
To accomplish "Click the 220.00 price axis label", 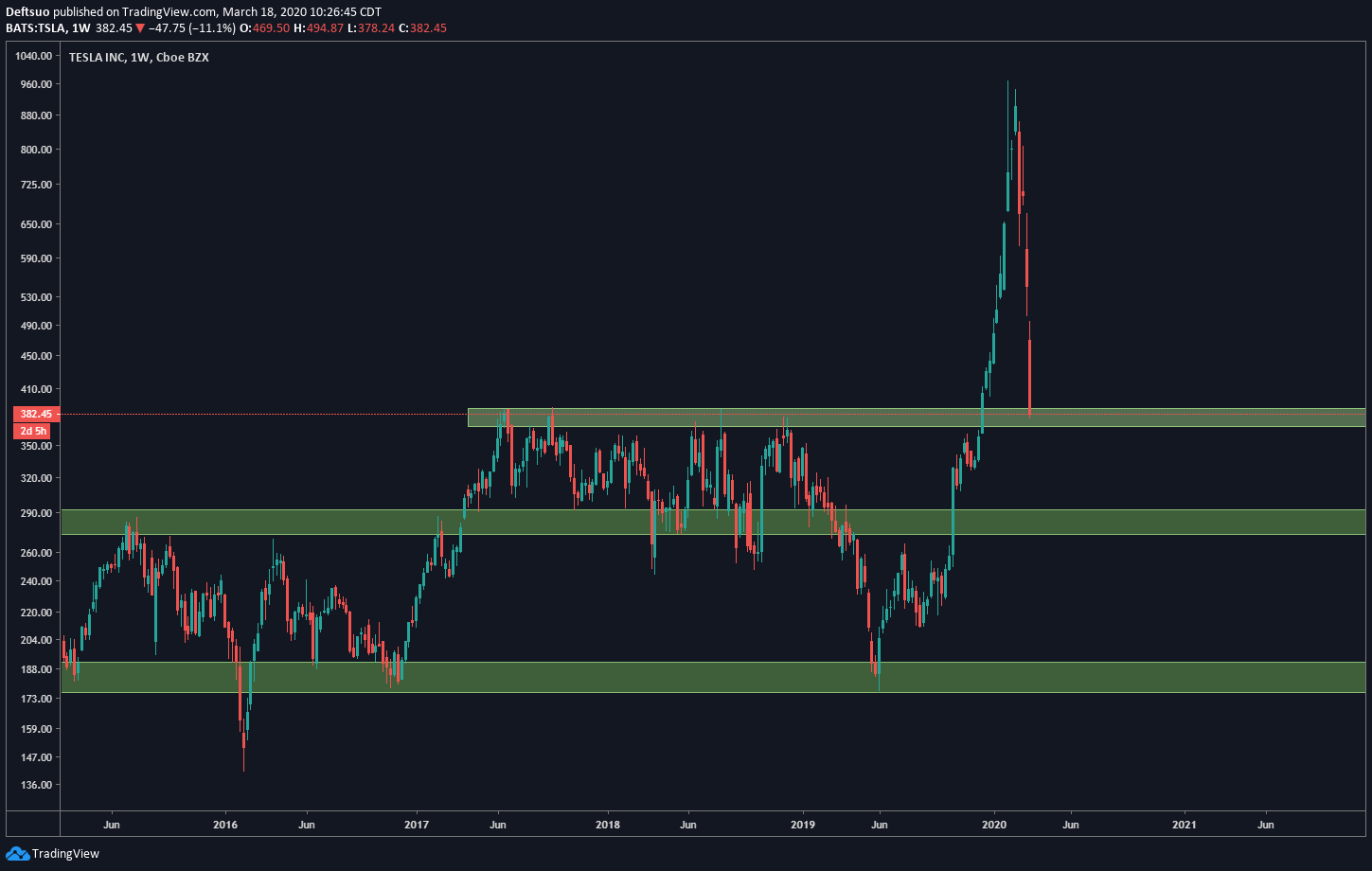I will tap(34, 613).
